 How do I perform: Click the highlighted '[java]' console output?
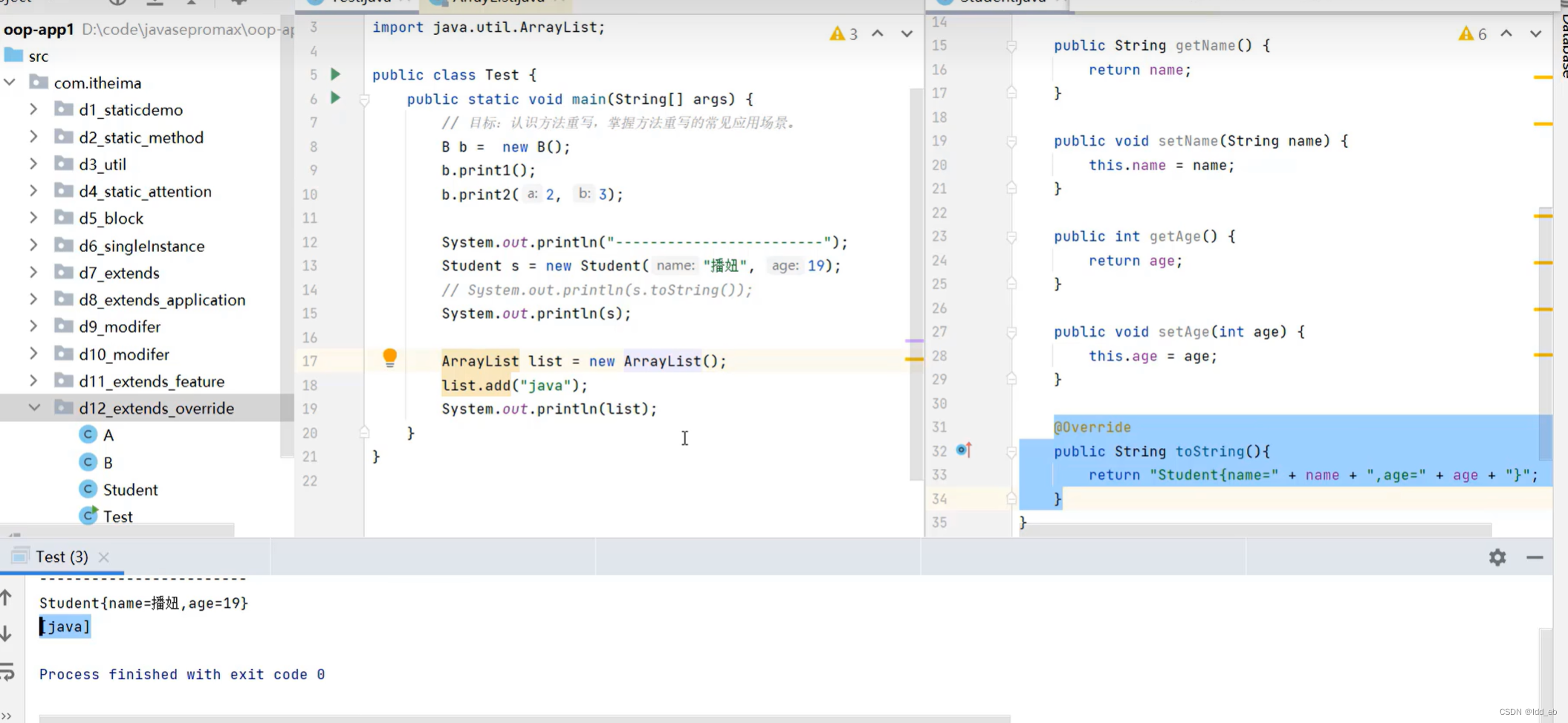pyautogui.click(x=65, y=626)
